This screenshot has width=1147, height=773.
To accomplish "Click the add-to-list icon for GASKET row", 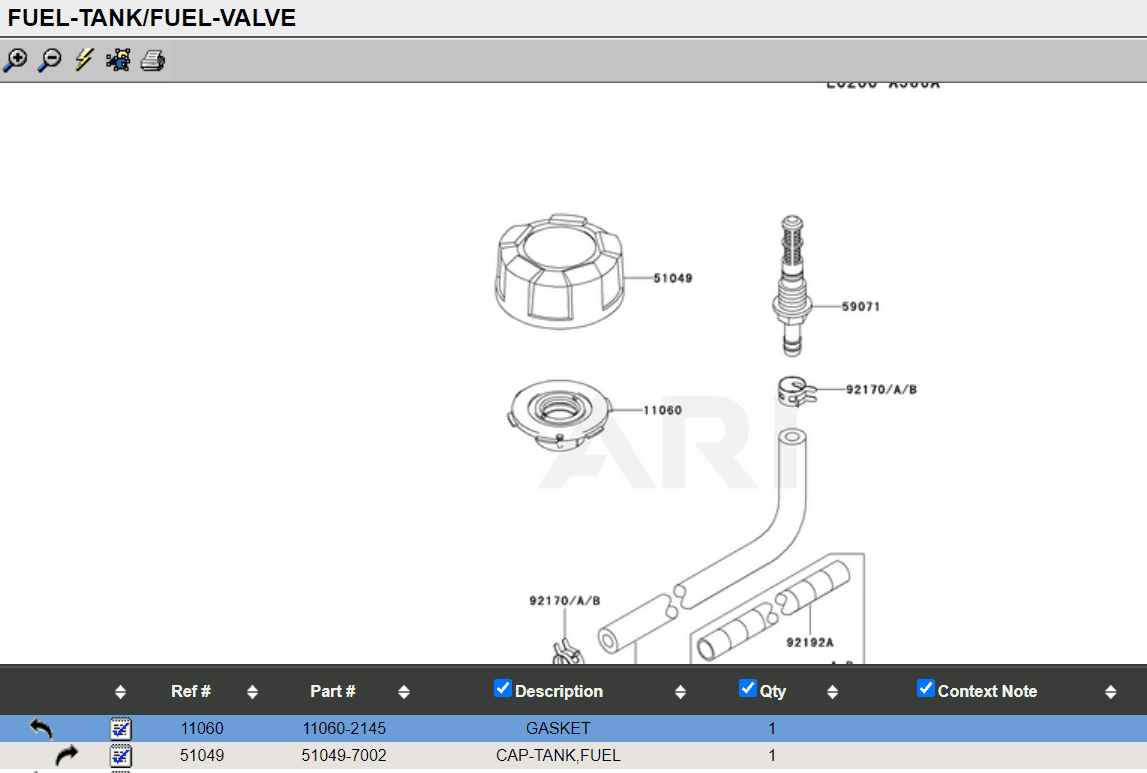I will [120, 728].
